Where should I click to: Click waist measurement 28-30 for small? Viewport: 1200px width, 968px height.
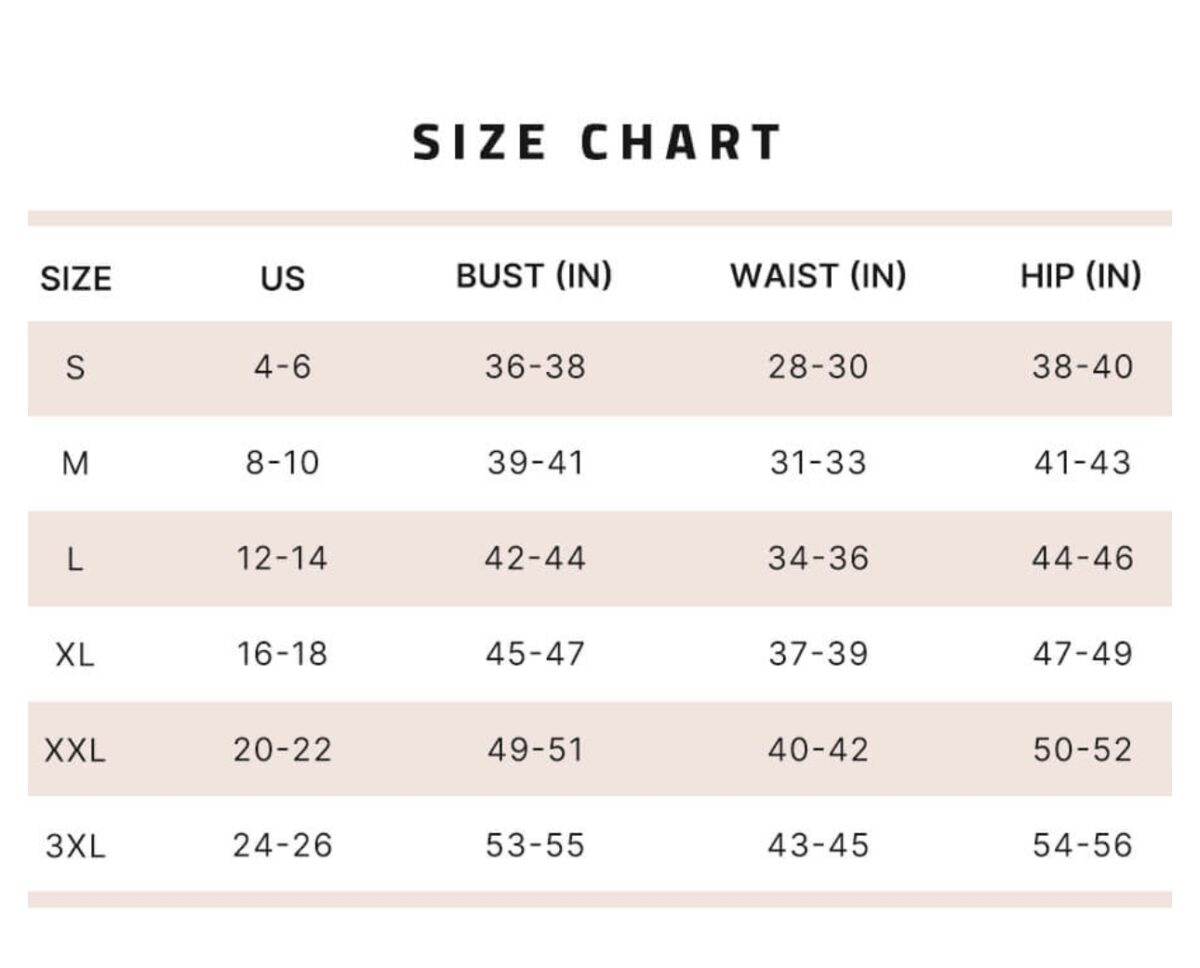point(818,367)
